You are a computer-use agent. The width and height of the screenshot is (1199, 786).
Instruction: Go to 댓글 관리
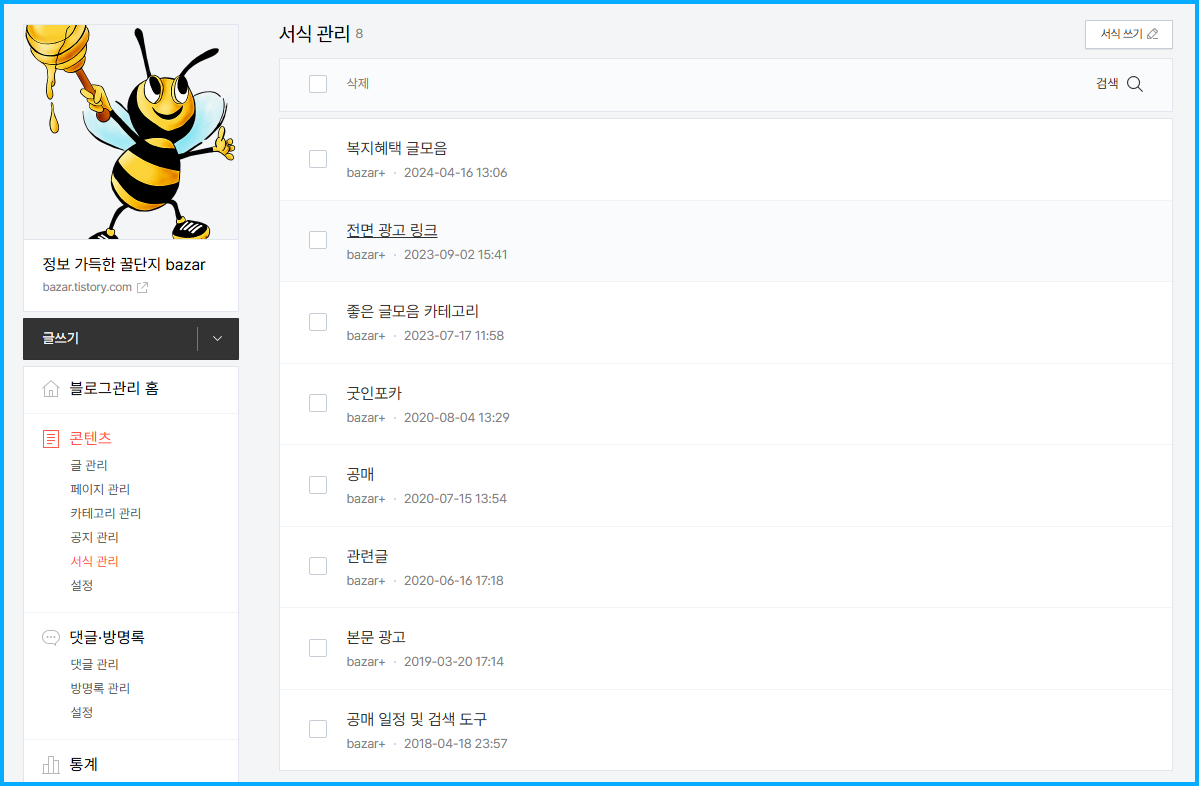[94, 664]
